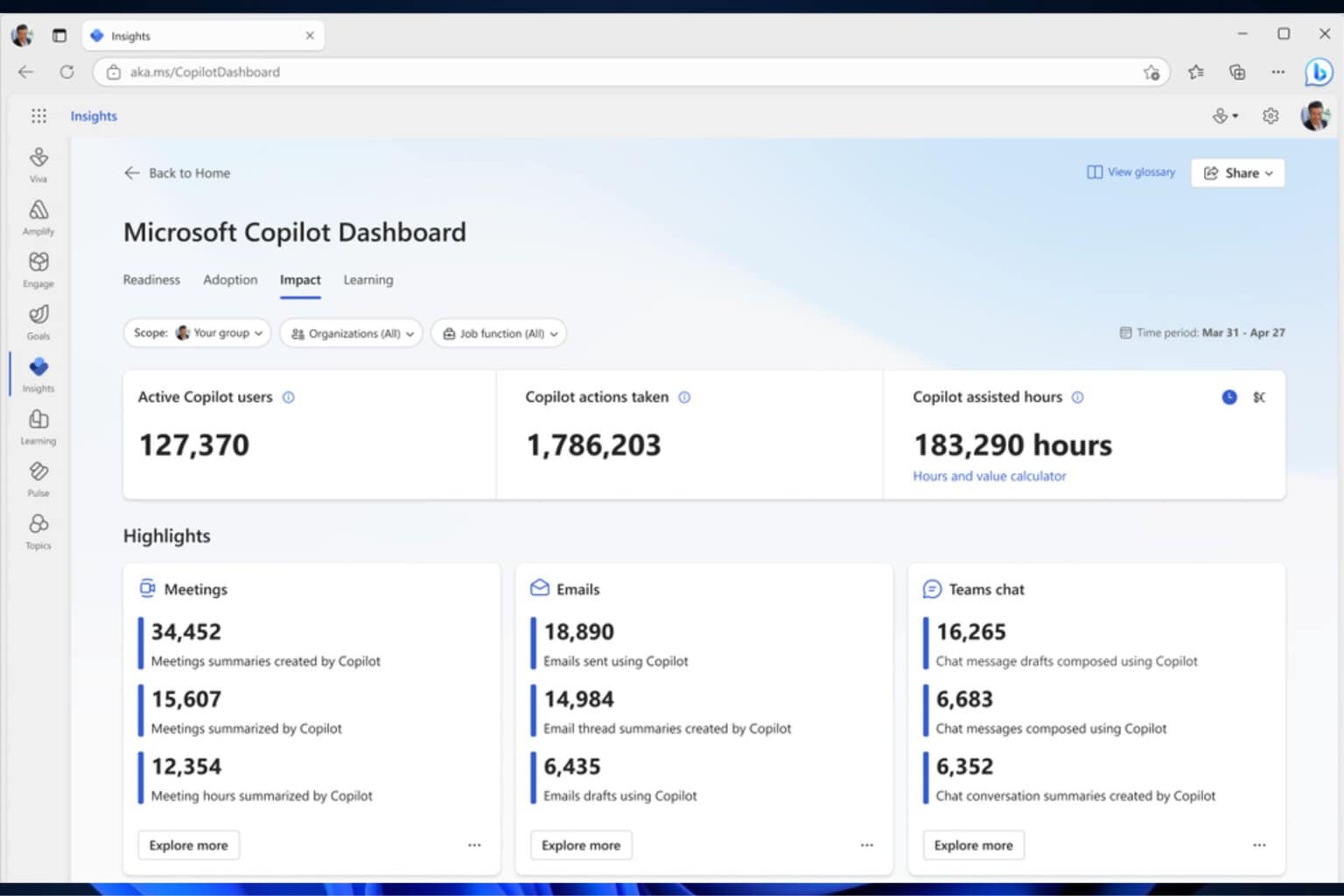Open Goals from the sidebar
This screenshot has width=1344, height=896.
(38, 322)
